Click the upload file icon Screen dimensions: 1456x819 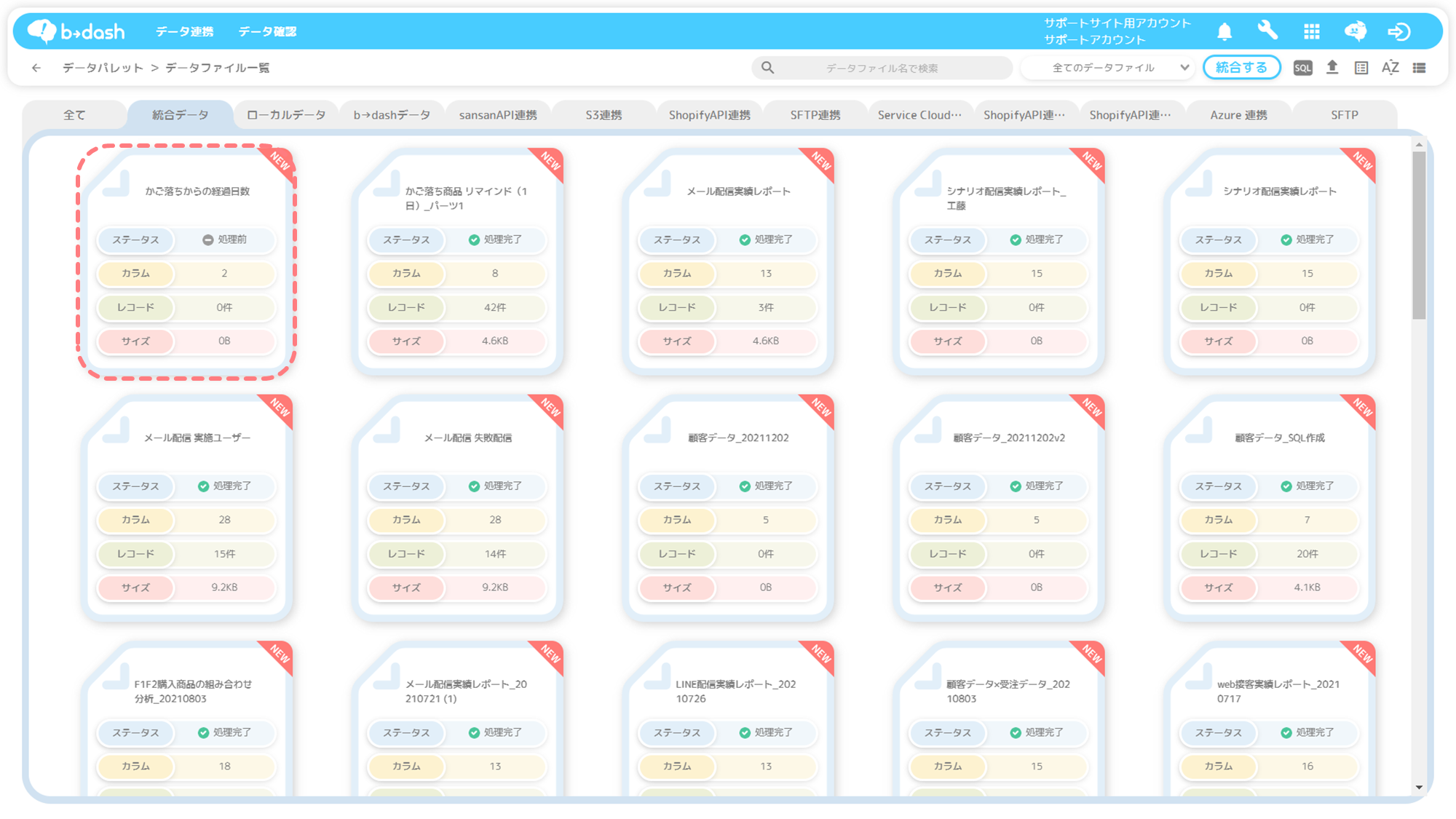tap(1332, 68)
